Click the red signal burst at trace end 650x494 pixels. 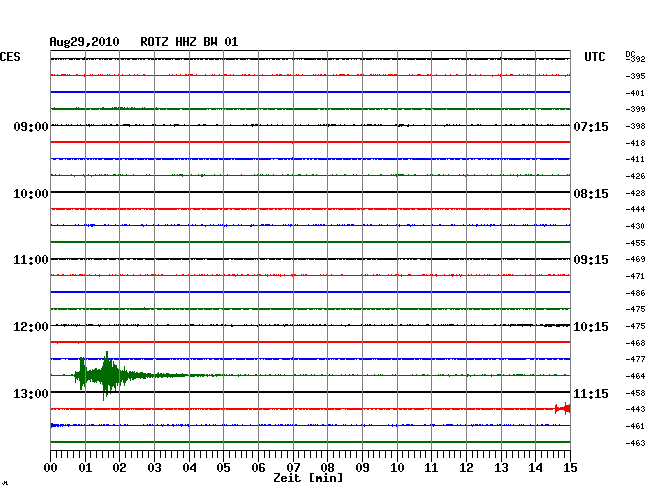click(563, 409)
